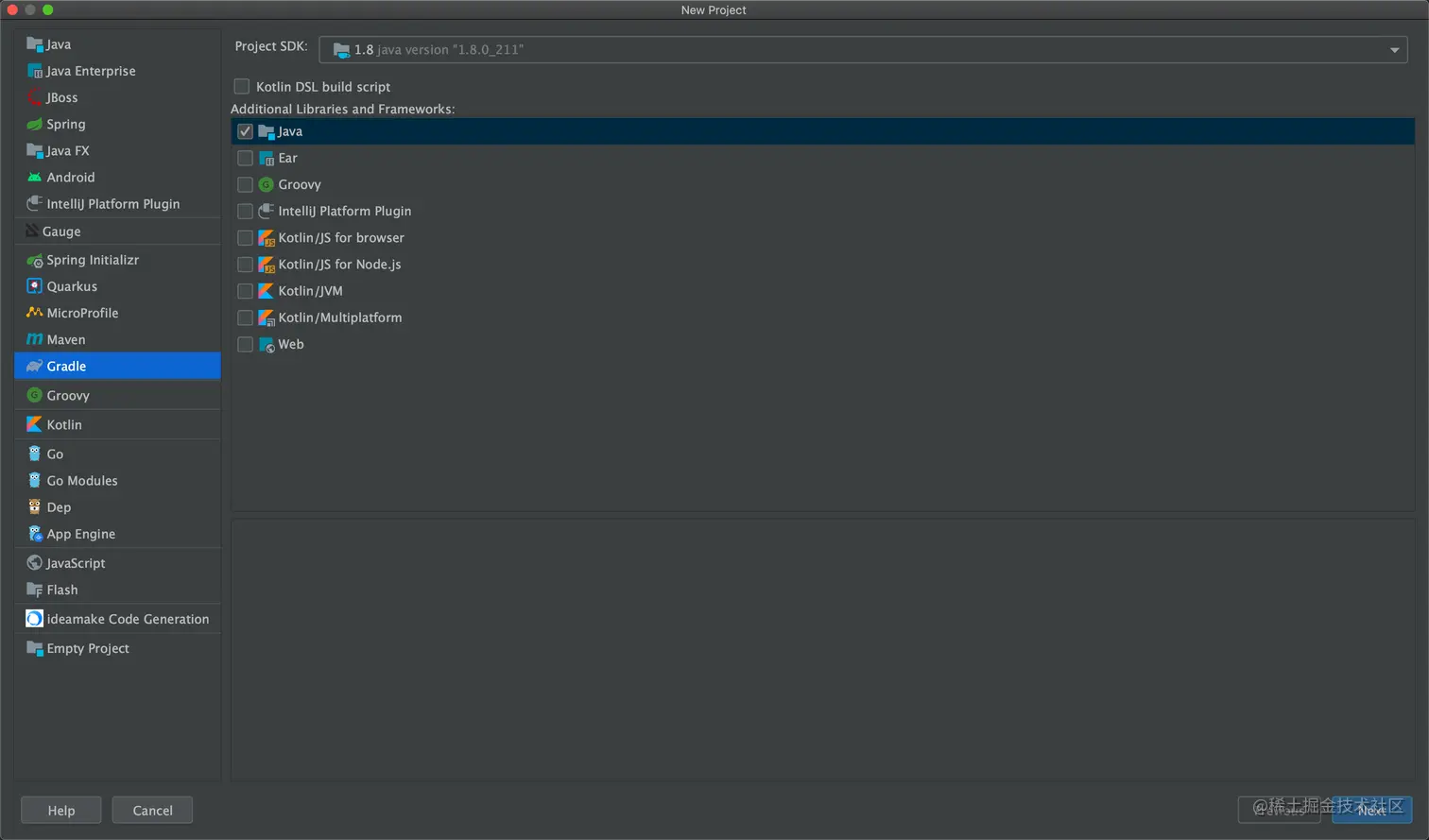
Task: Click the Go Modules gopher icon
Action: (35, 480)
